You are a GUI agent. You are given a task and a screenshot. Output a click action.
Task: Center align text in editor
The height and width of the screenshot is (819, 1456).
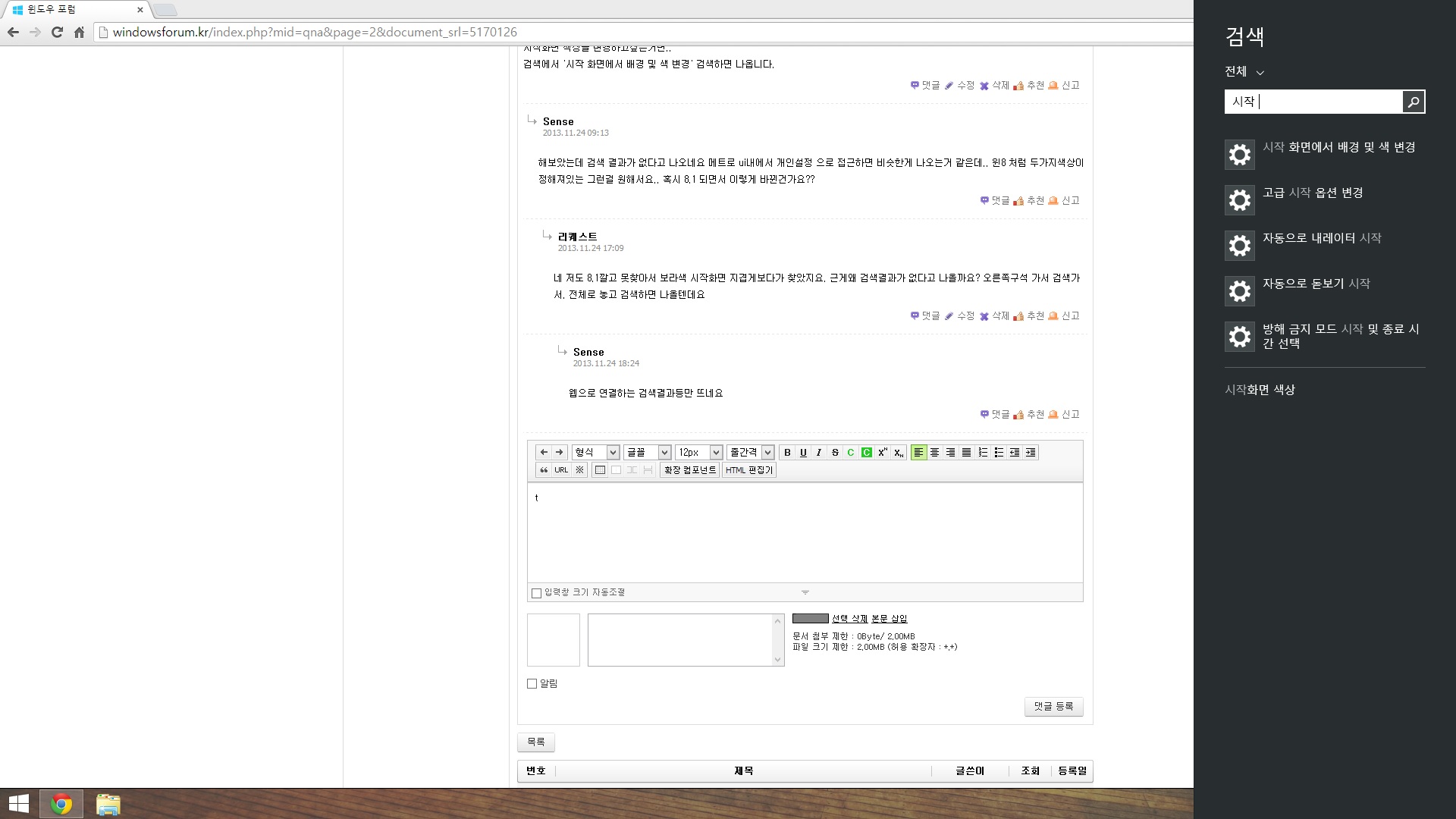tap(934, 453)
